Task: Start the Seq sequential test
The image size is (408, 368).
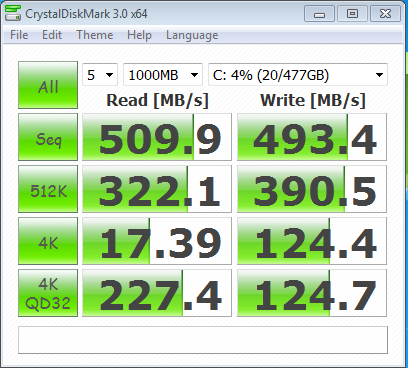Action: click(x=48, y=137)
